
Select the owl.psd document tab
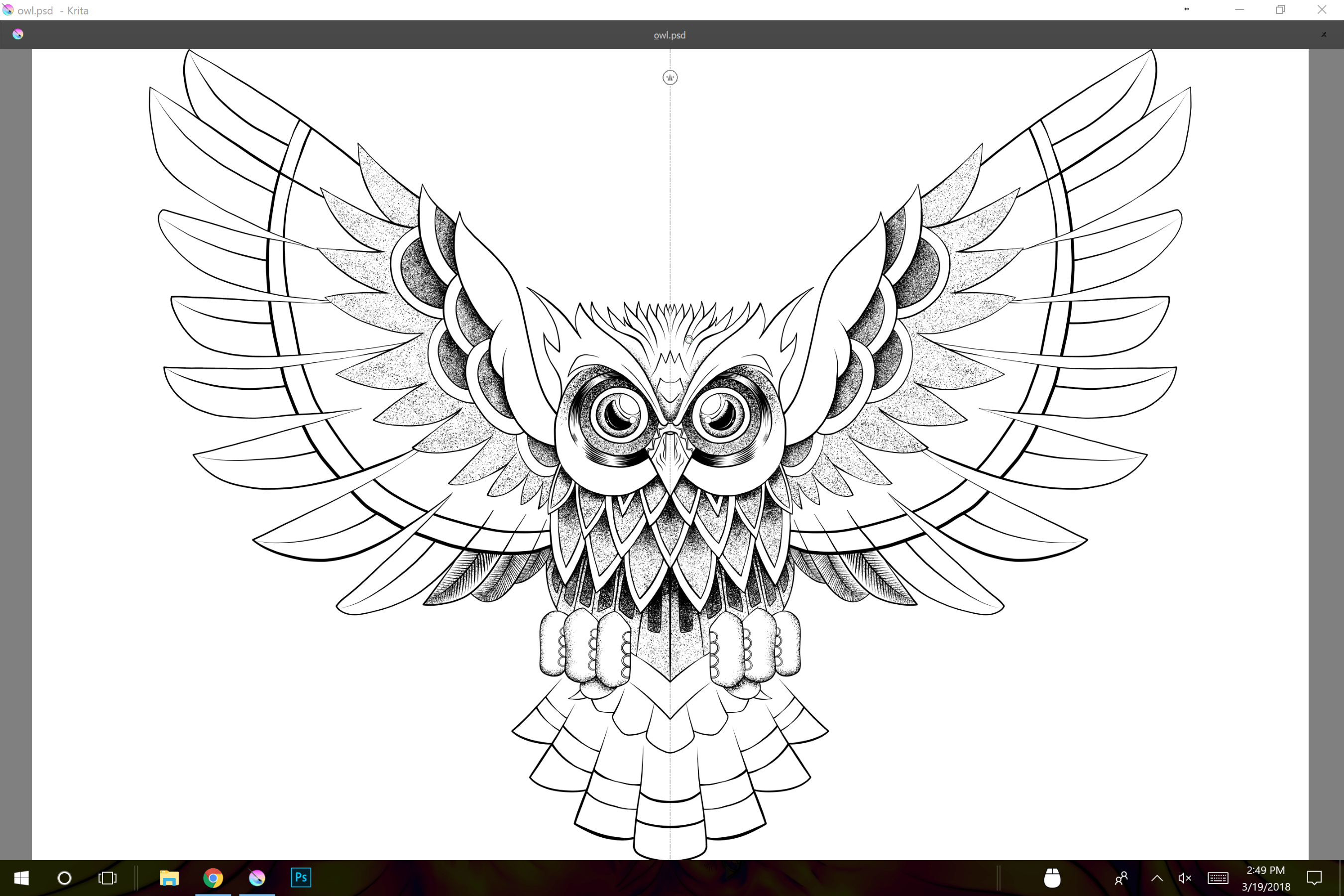pyautogui.click(x=669, y=35)
